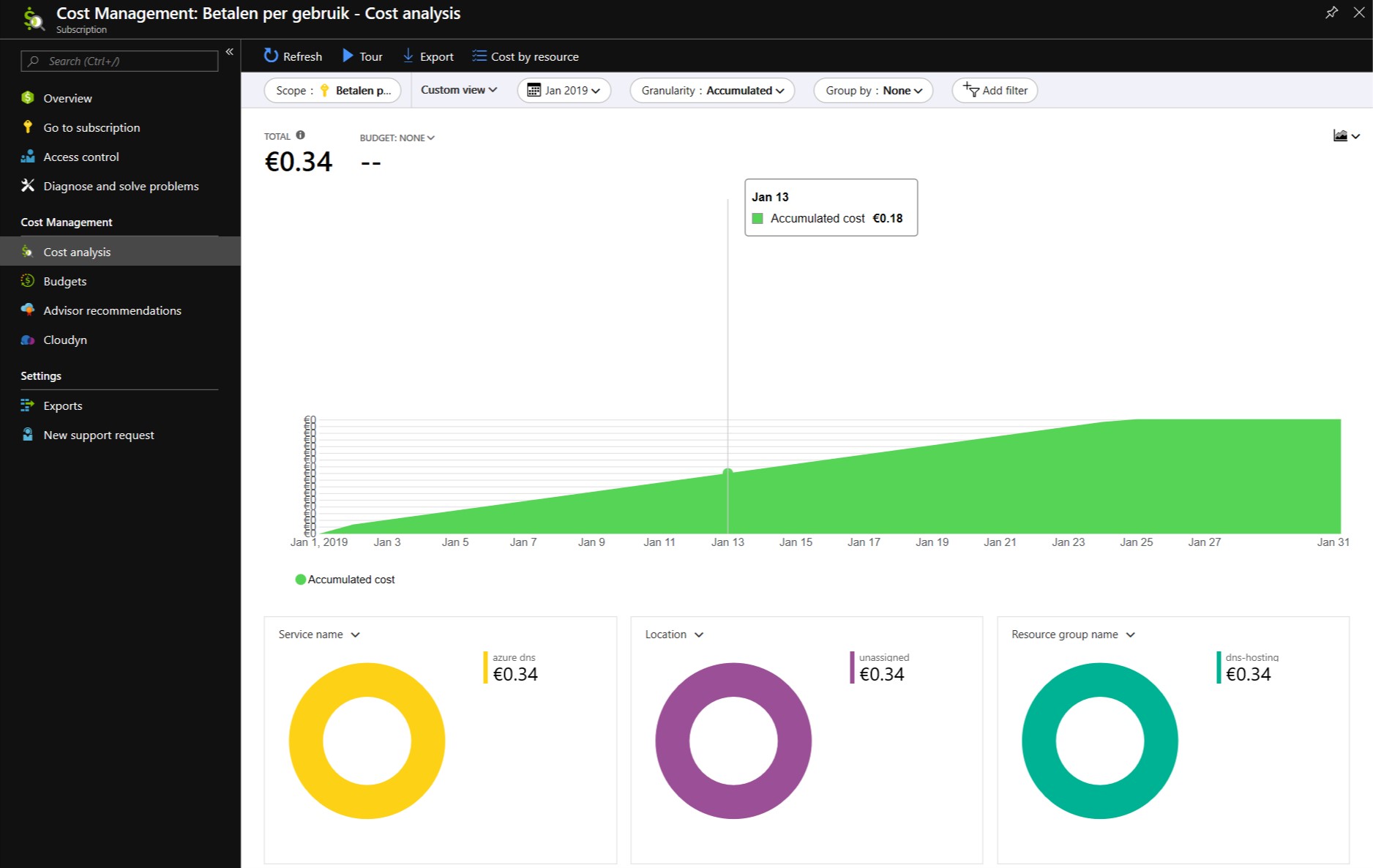1373x868 pixels.
Task: Click the Total info icon
Action: click(300, 135)
